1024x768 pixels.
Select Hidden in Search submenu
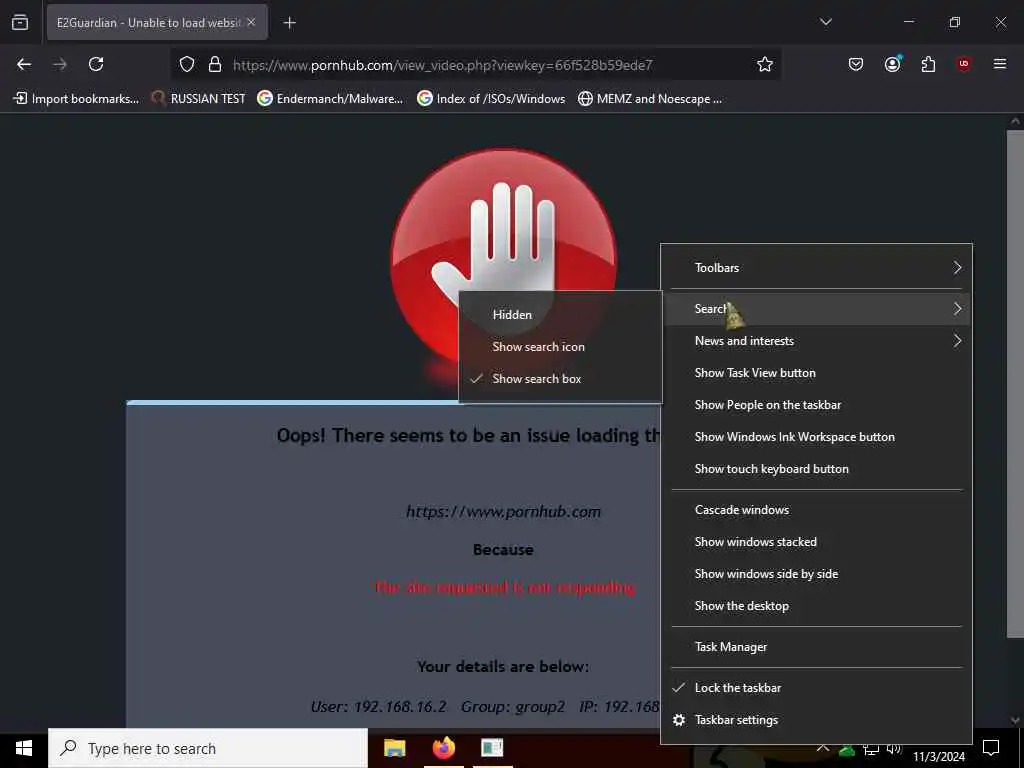point(560,315)
